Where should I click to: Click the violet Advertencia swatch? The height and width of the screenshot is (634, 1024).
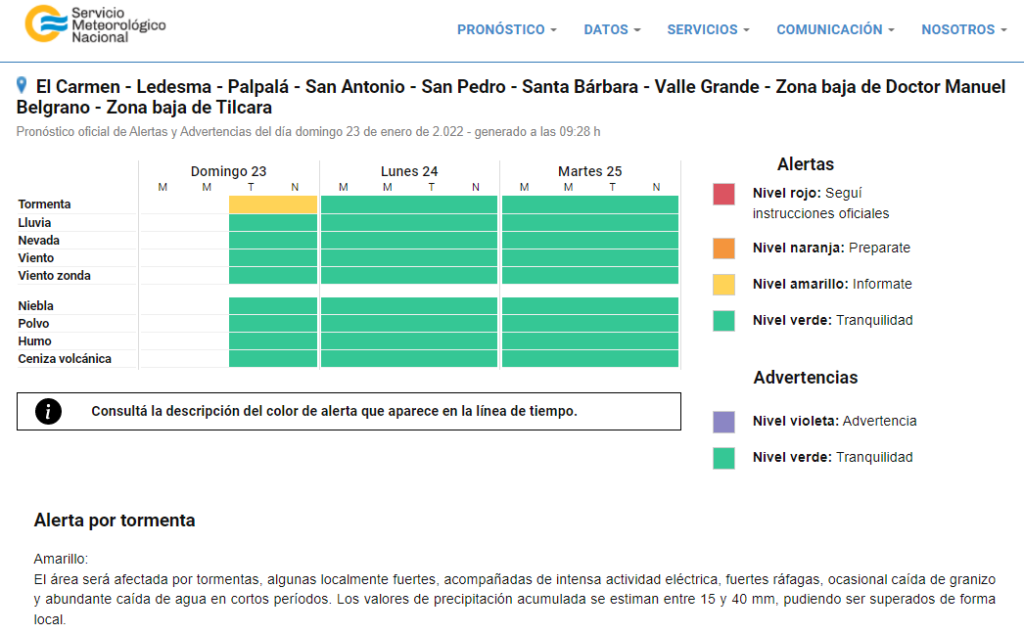724,421
